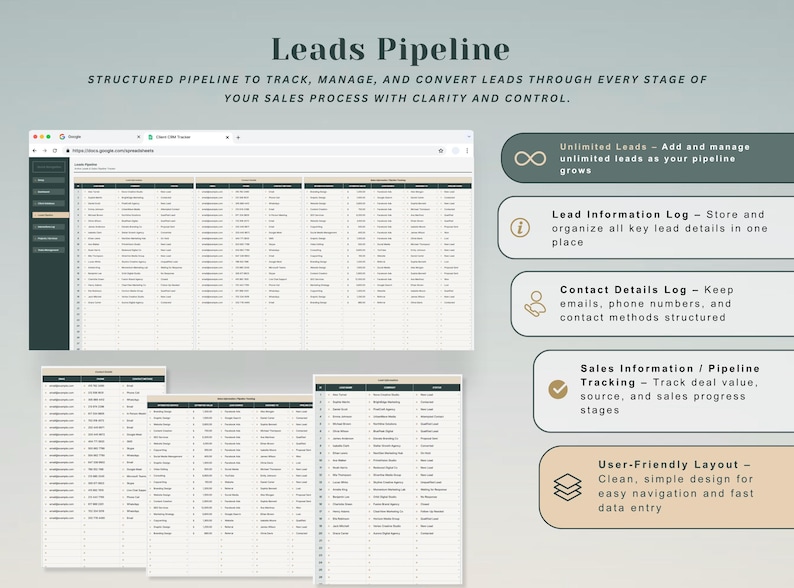The image size is (794, 588).
Task: Click the infinity icon beside Unlimited Leads
Action: (x=530, y=159)
